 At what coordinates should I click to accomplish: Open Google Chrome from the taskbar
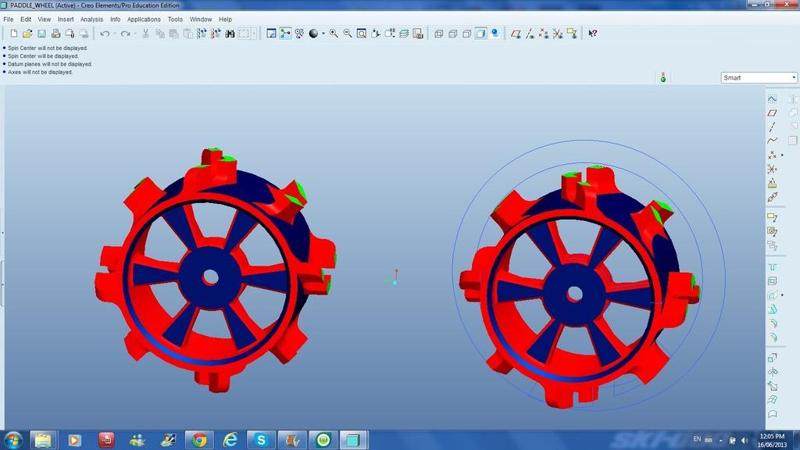coord(199,440)
